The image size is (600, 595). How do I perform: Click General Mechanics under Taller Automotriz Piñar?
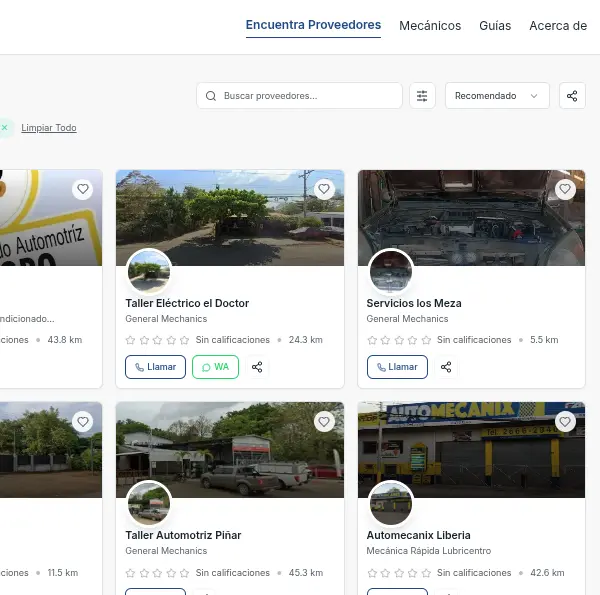(166, 551)
